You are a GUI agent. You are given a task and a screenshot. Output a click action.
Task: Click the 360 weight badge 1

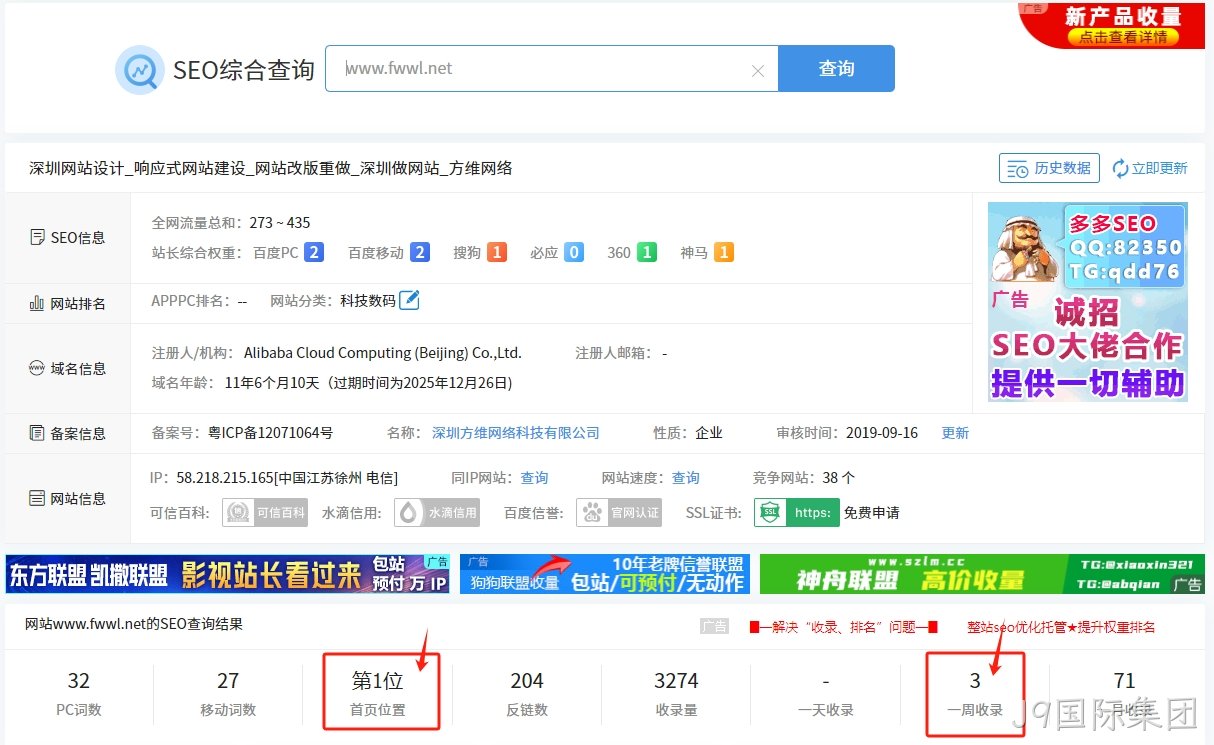pos(647,252)
